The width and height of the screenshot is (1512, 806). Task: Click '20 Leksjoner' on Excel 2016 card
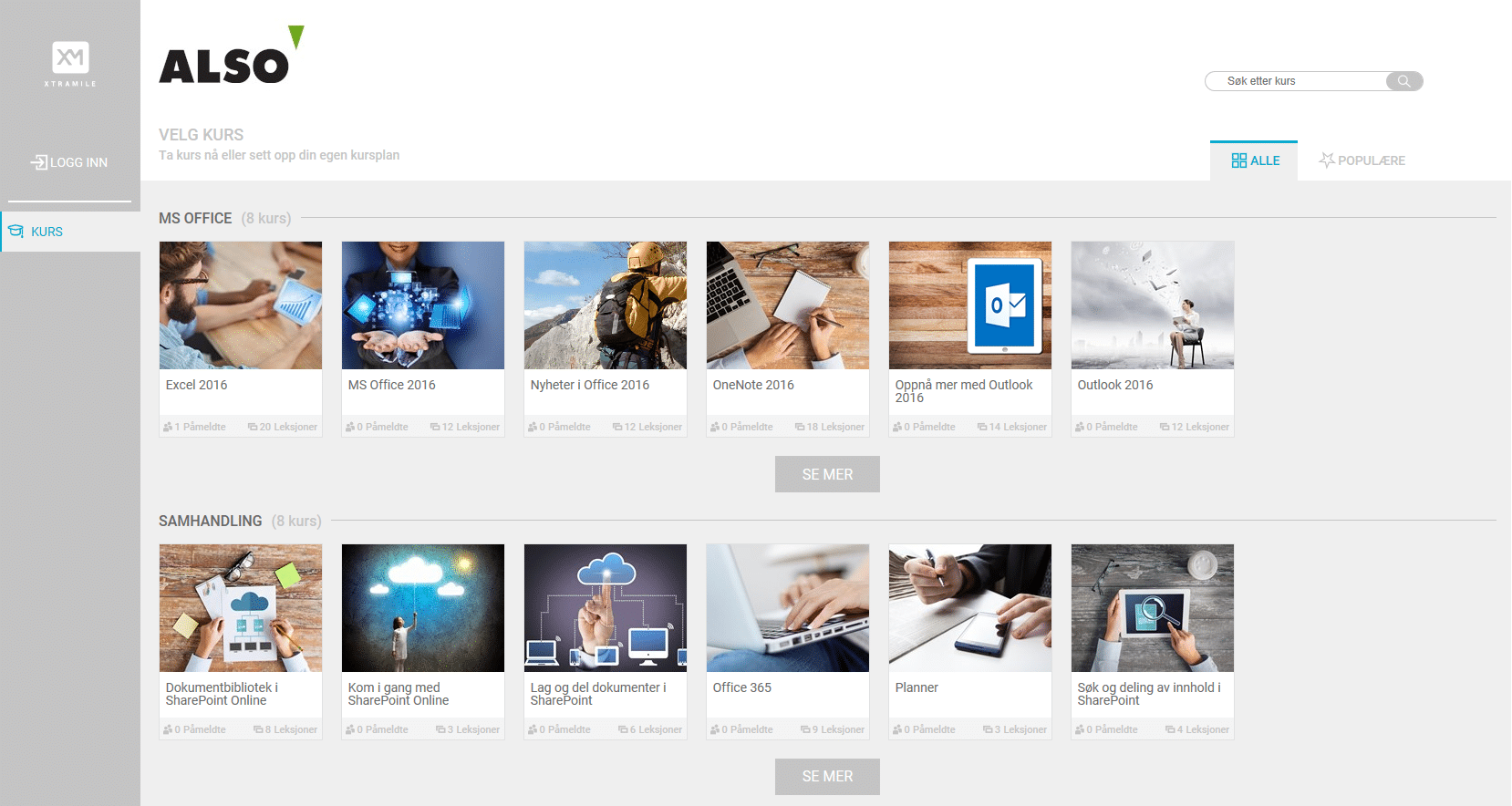click(x=288, y=427)
